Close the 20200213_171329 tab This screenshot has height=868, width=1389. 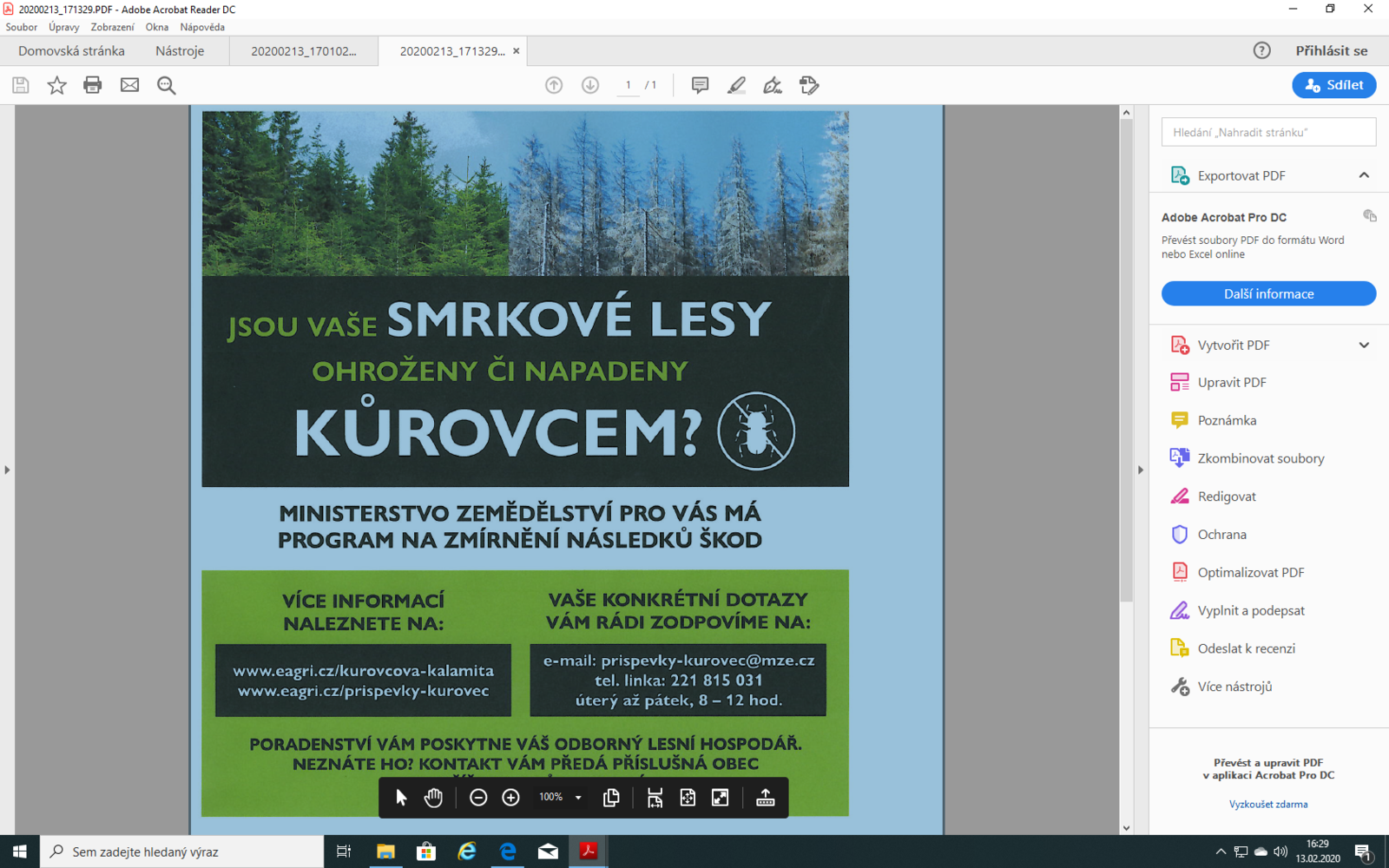(516, 51)
